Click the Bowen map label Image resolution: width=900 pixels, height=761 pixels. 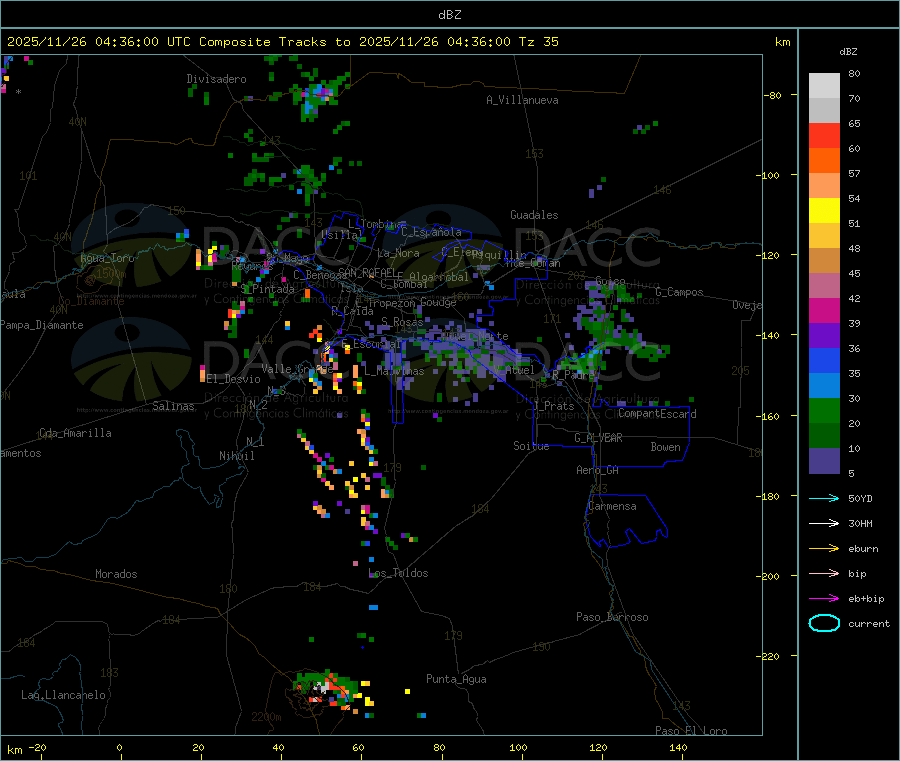(665, 447)
